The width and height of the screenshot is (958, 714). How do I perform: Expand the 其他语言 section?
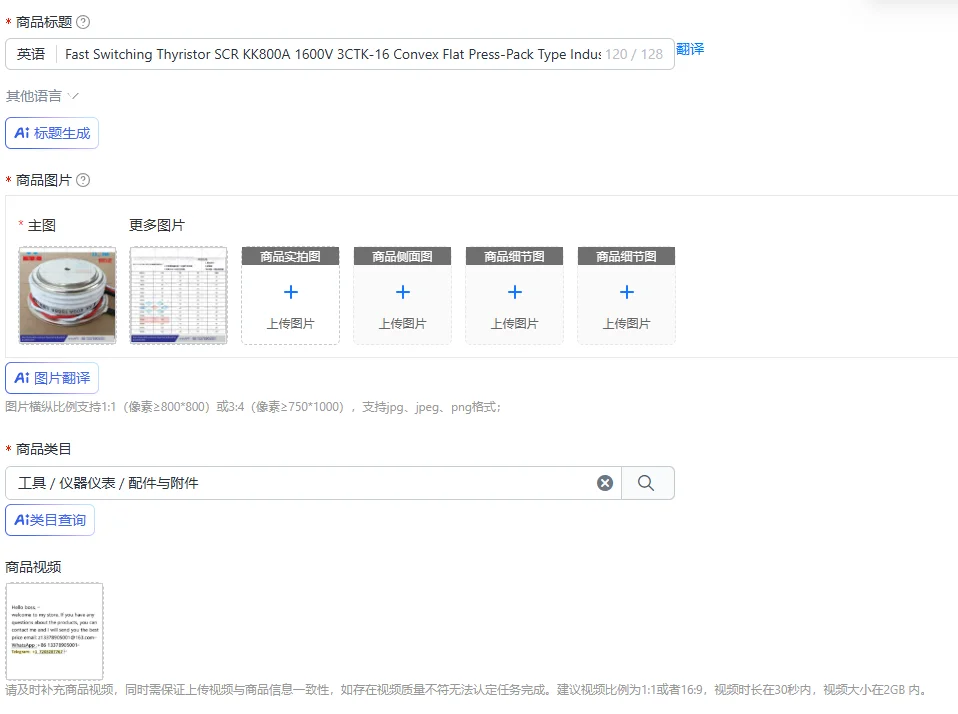coord(42,96)
